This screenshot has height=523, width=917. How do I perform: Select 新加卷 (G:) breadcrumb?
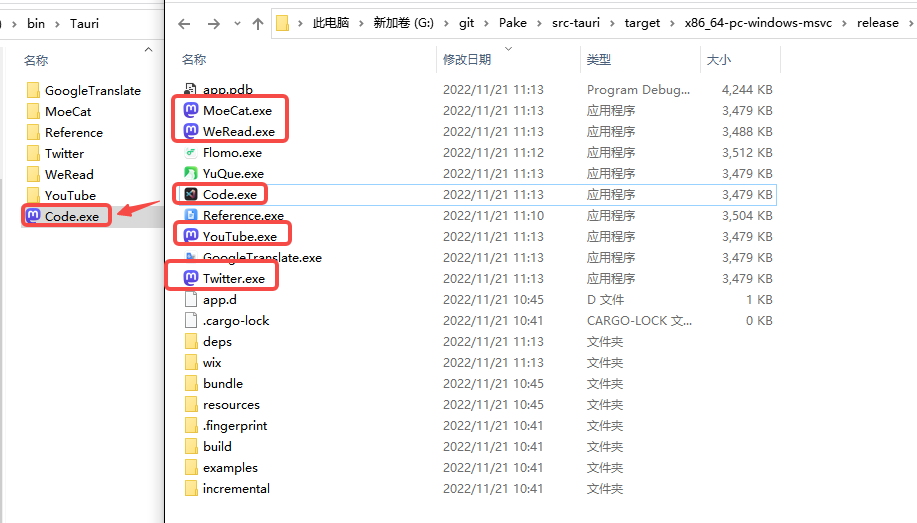click(404, 23)
